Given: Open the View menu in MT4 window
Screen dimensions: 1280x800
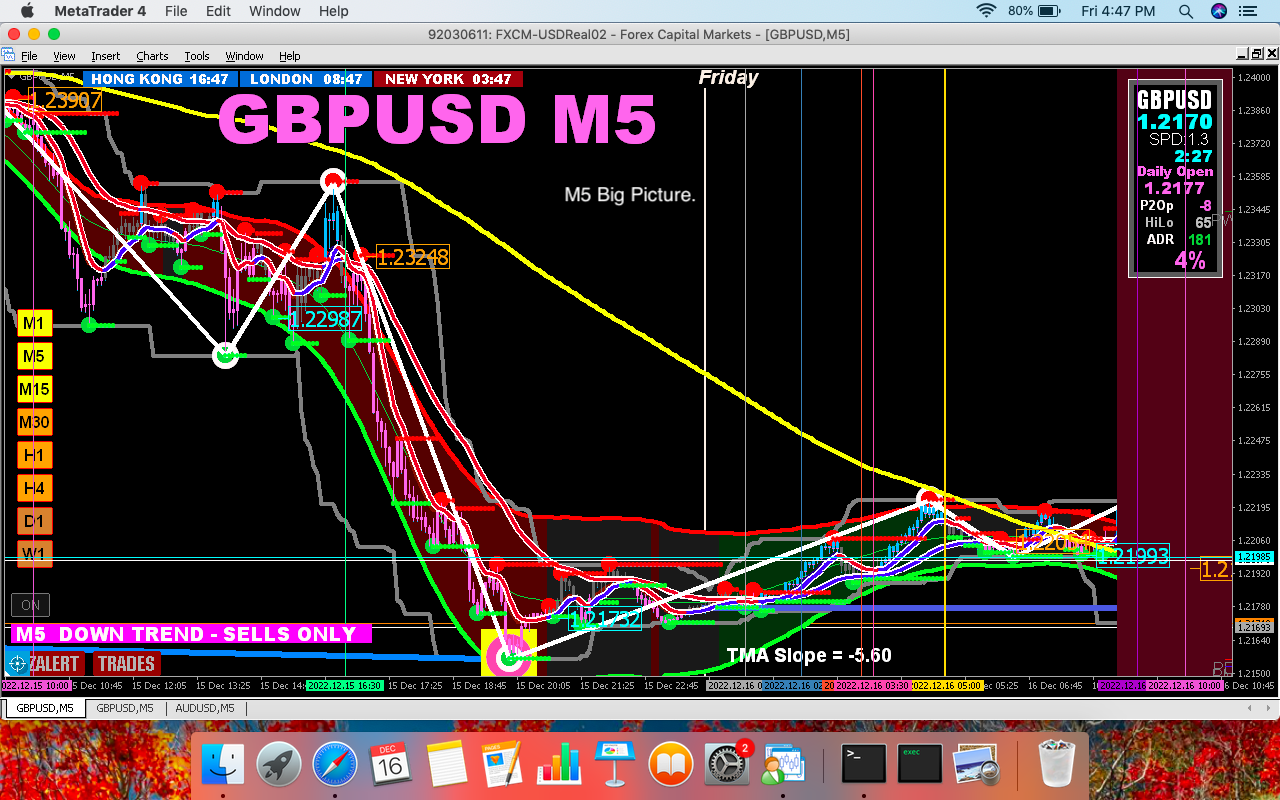Looking at the screenshot, I should (x=64, y=56).
